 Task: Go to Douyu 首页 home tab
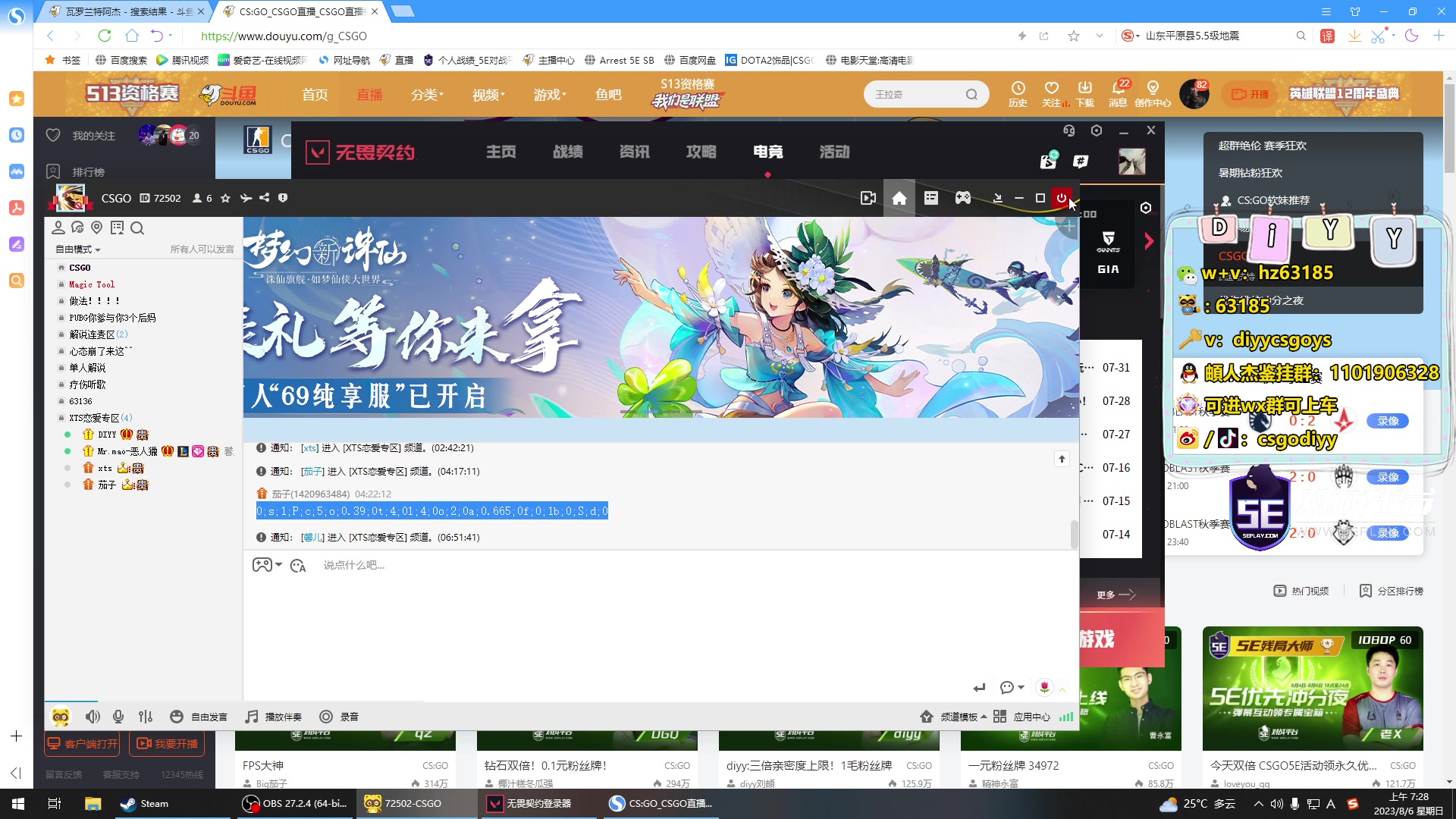pyautogui.click(x=315, y=95)
